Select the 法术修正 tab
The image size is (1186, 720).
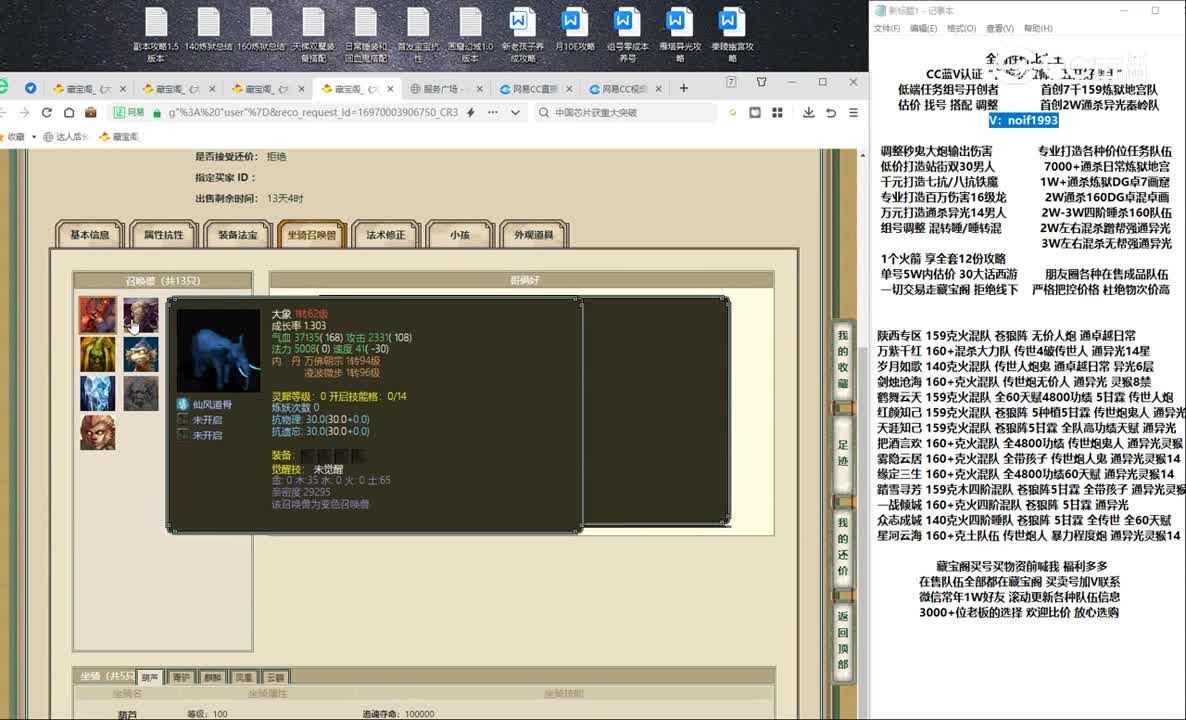click(x=386, y=234)
